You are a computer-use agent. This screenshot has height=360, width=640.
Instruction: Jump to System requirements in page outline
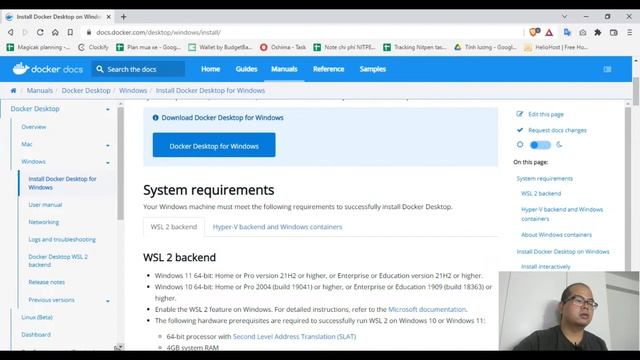pos(544,178)
